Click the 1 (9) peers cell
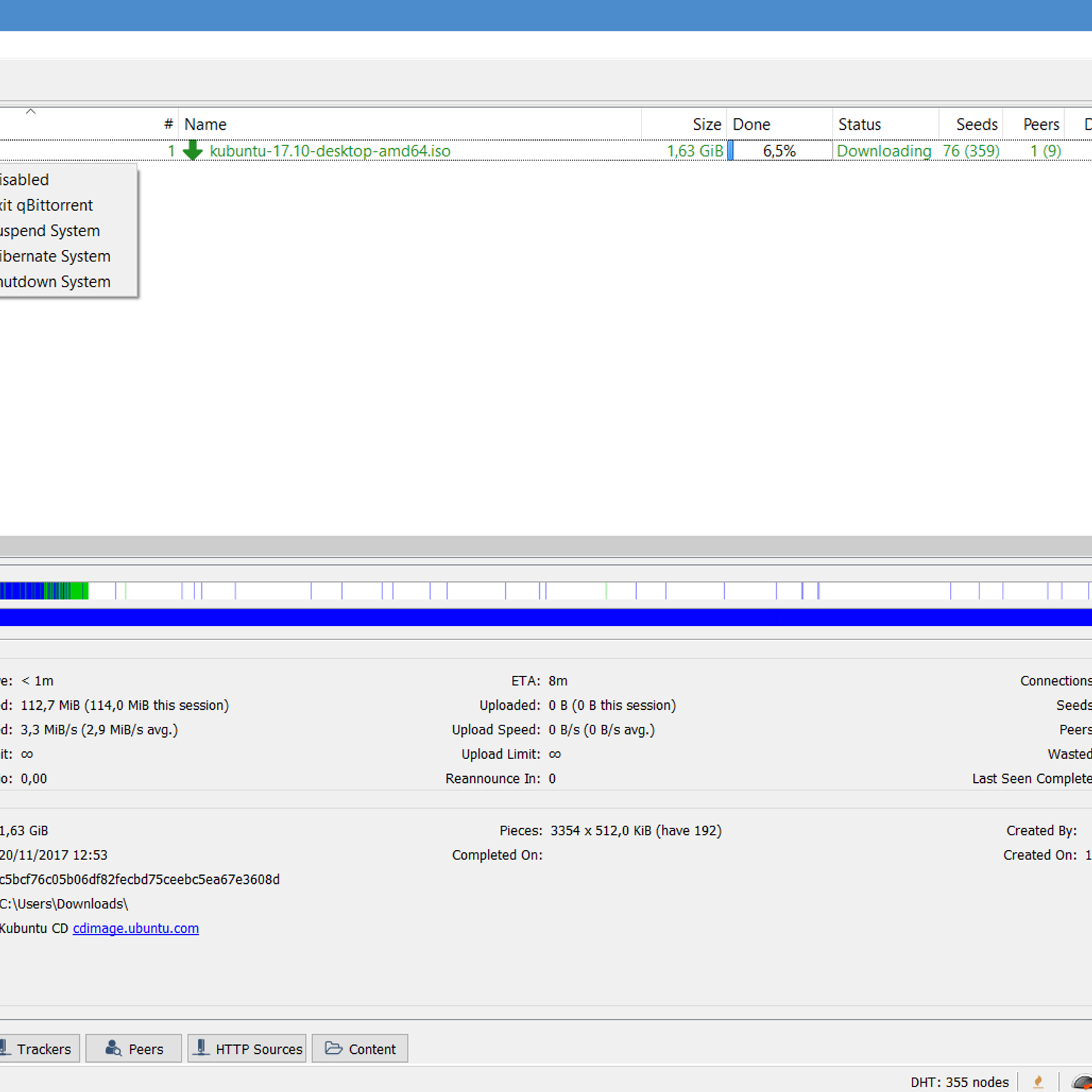Screen dimensions: 1092x1092 click(x=1046, y=151)
